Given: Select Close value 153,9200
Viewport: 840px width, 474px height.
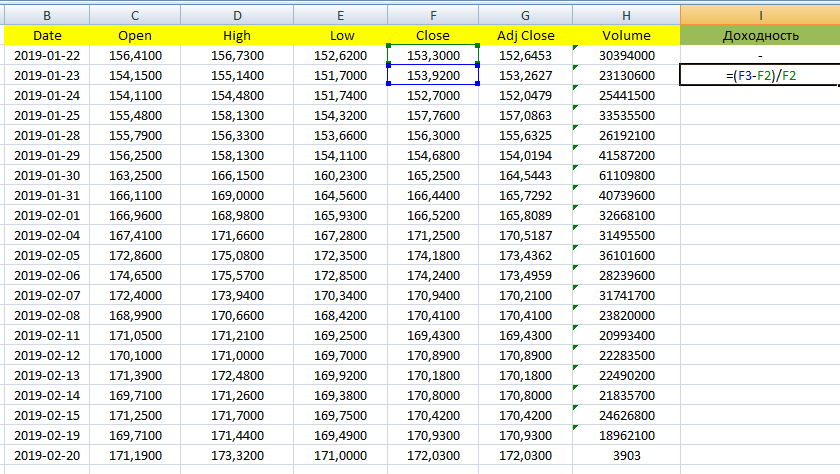Looking at the screenshot, I should pyautogui.click(x=433, y=76).
